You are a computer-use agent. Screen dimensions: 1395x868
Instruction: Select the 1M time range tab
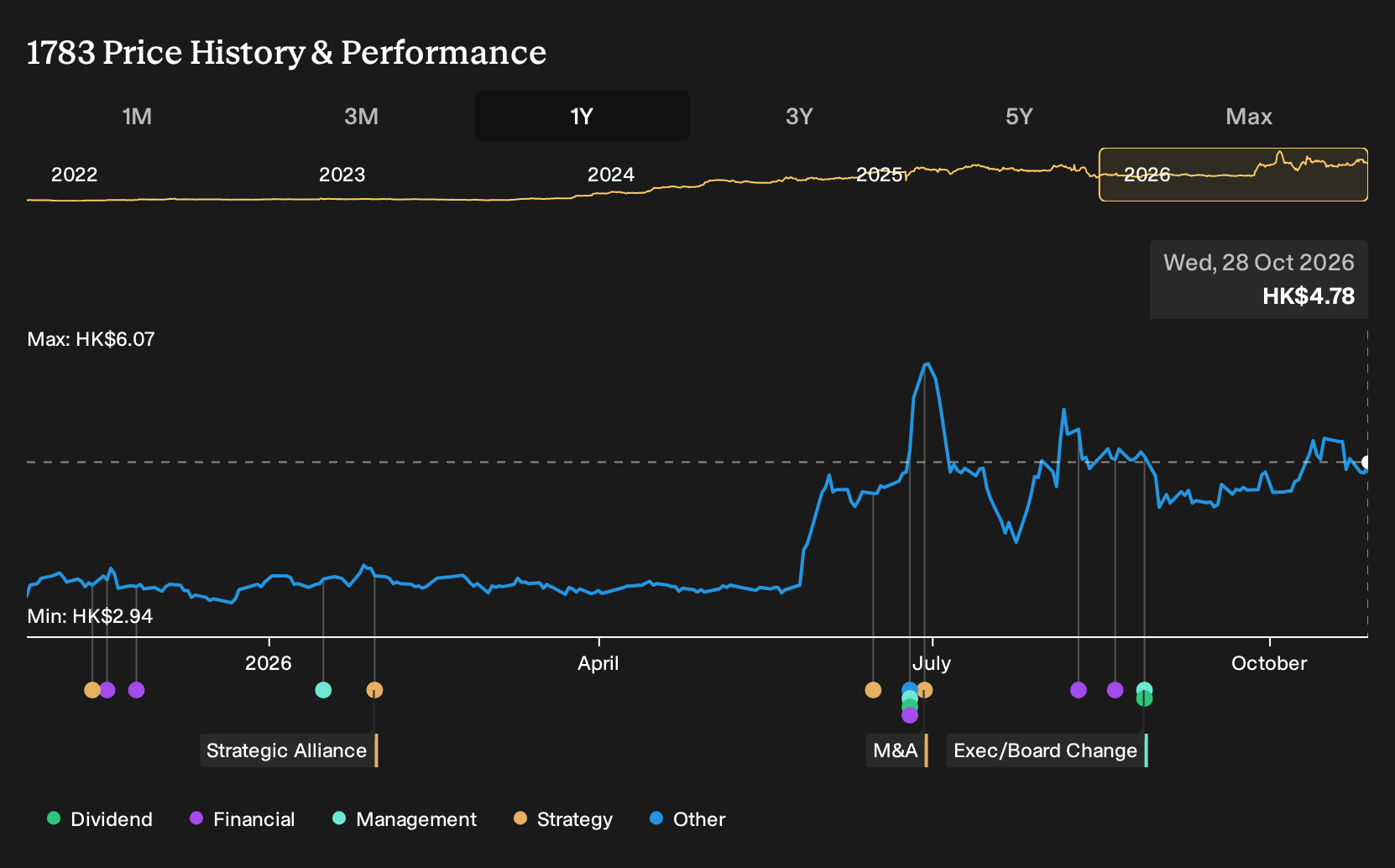pos(137,116)
